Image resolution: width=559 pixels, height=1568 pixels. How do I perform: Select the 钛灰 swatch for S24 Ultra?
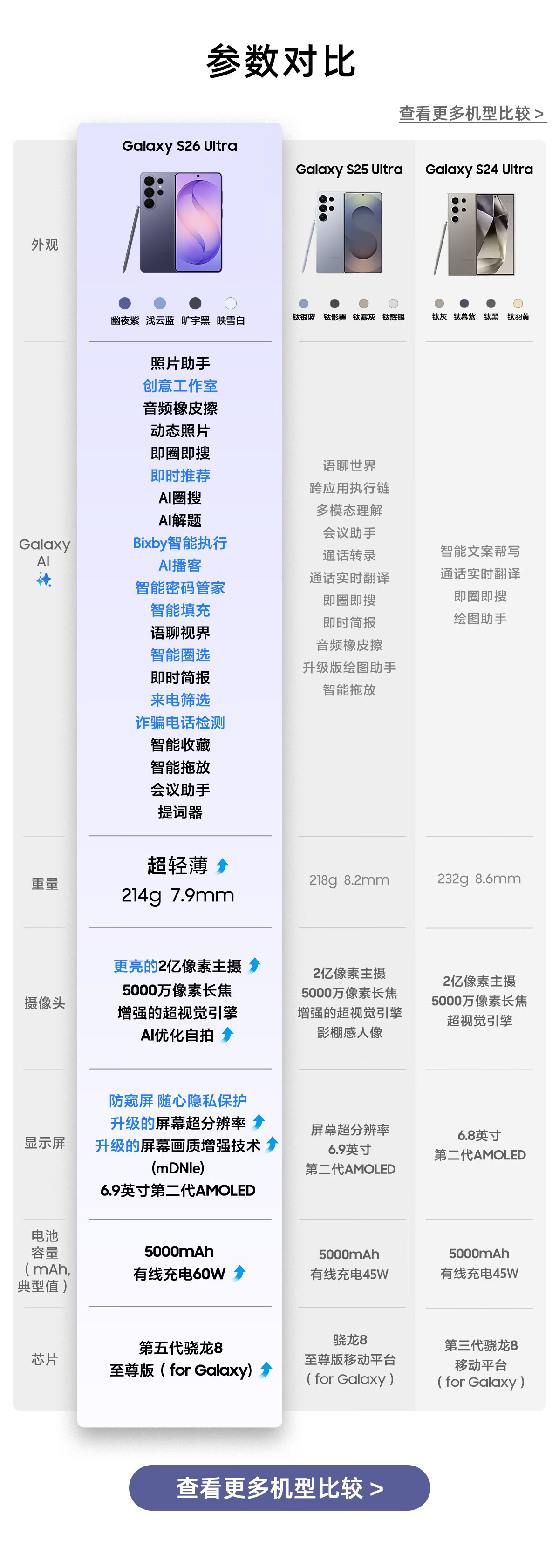pos(439,303)
